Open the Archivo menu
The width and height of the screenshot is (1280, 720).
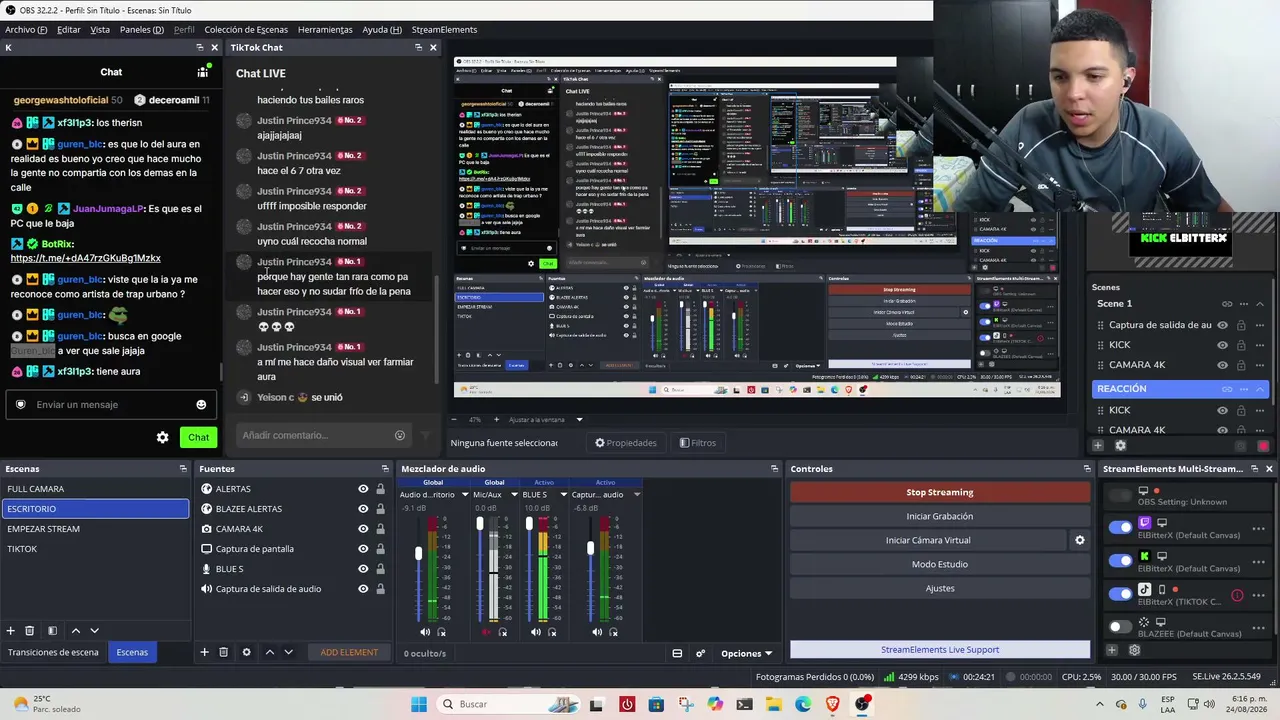pyautogui.click(x=26, y=30)
